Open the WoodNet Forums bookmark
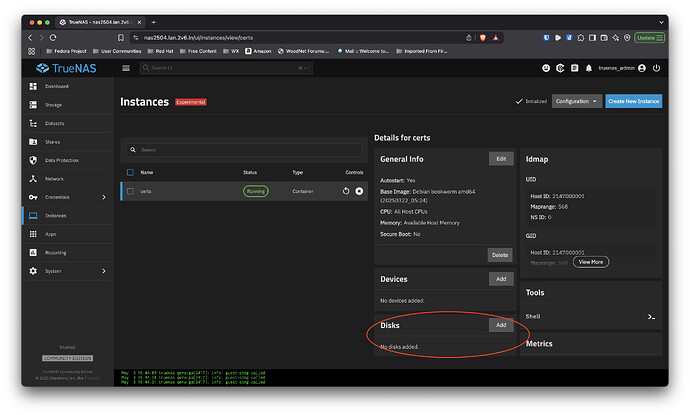Viewport: 690px width, 415px height. pos(304,51)
